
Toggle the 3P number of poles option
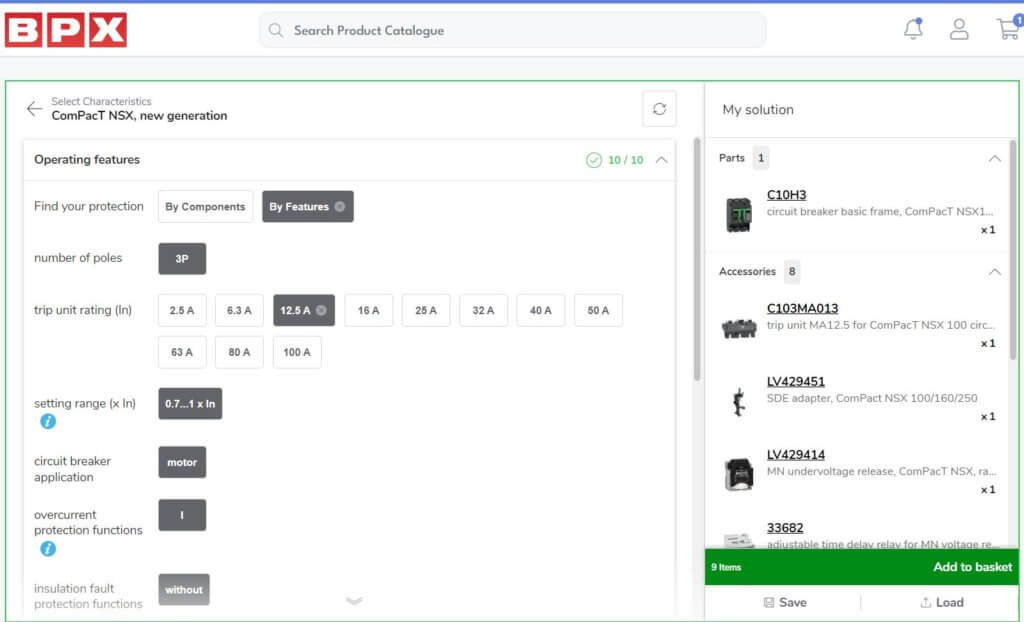click(181, 258)
